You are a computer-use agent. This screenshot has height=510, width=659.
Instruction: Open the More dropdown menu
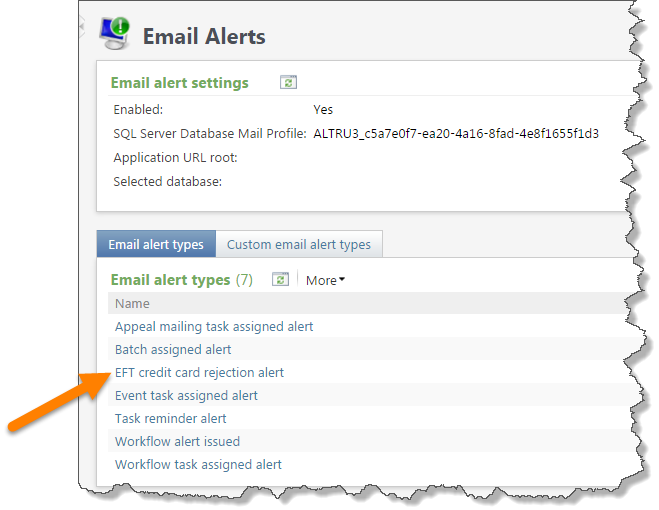(x=325, y=280)
